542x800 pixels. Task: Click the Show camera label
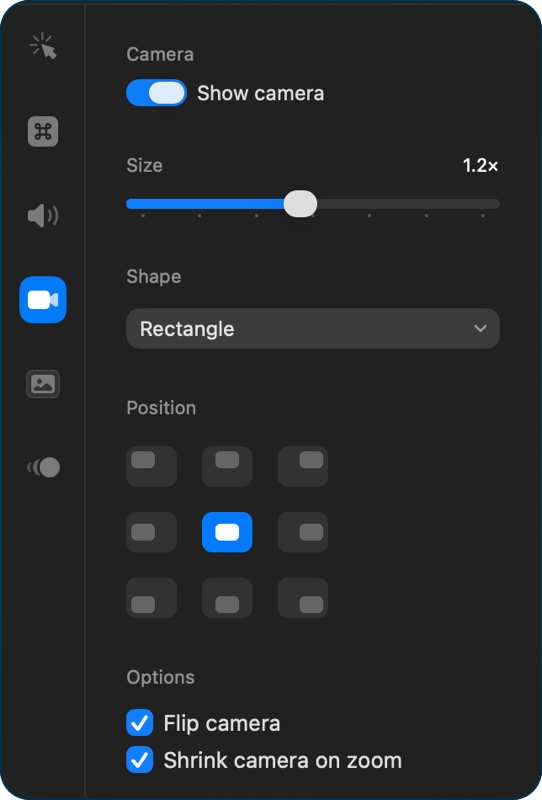click(x=260, y=93)
